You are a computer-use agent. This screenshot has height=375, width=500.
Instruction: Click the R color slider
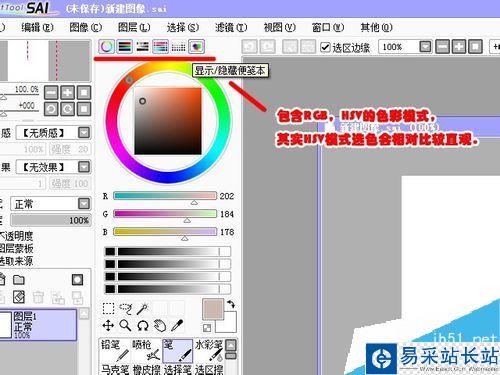coord(165,196)
